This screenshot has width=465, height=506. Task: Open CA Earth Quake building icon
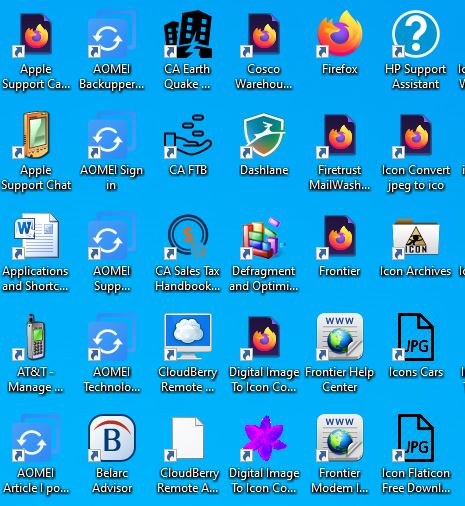point(188,35)
